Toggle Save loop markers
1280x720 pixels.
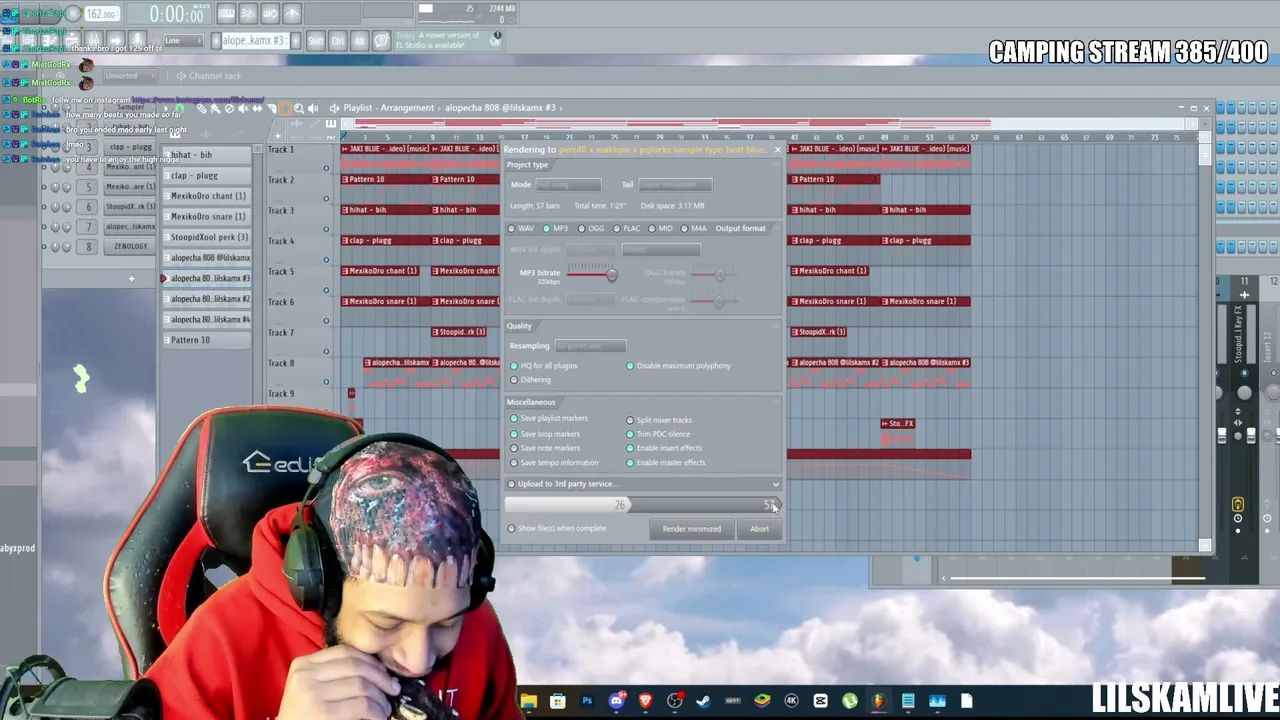[546, 434]
